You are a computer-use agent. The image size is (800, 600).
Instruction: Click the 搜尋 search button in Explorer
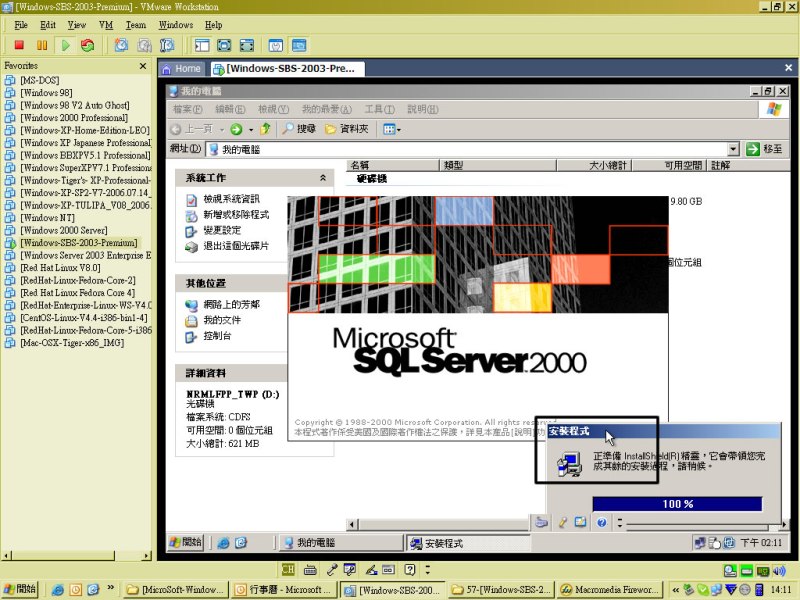(x=300, y=130)
